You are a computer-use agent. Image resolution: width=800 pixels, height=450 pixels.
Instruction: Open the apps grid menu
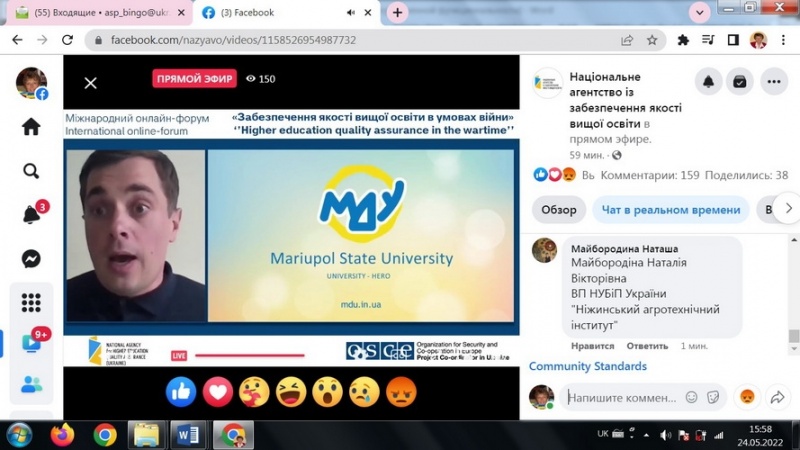[x=31, y=302]
